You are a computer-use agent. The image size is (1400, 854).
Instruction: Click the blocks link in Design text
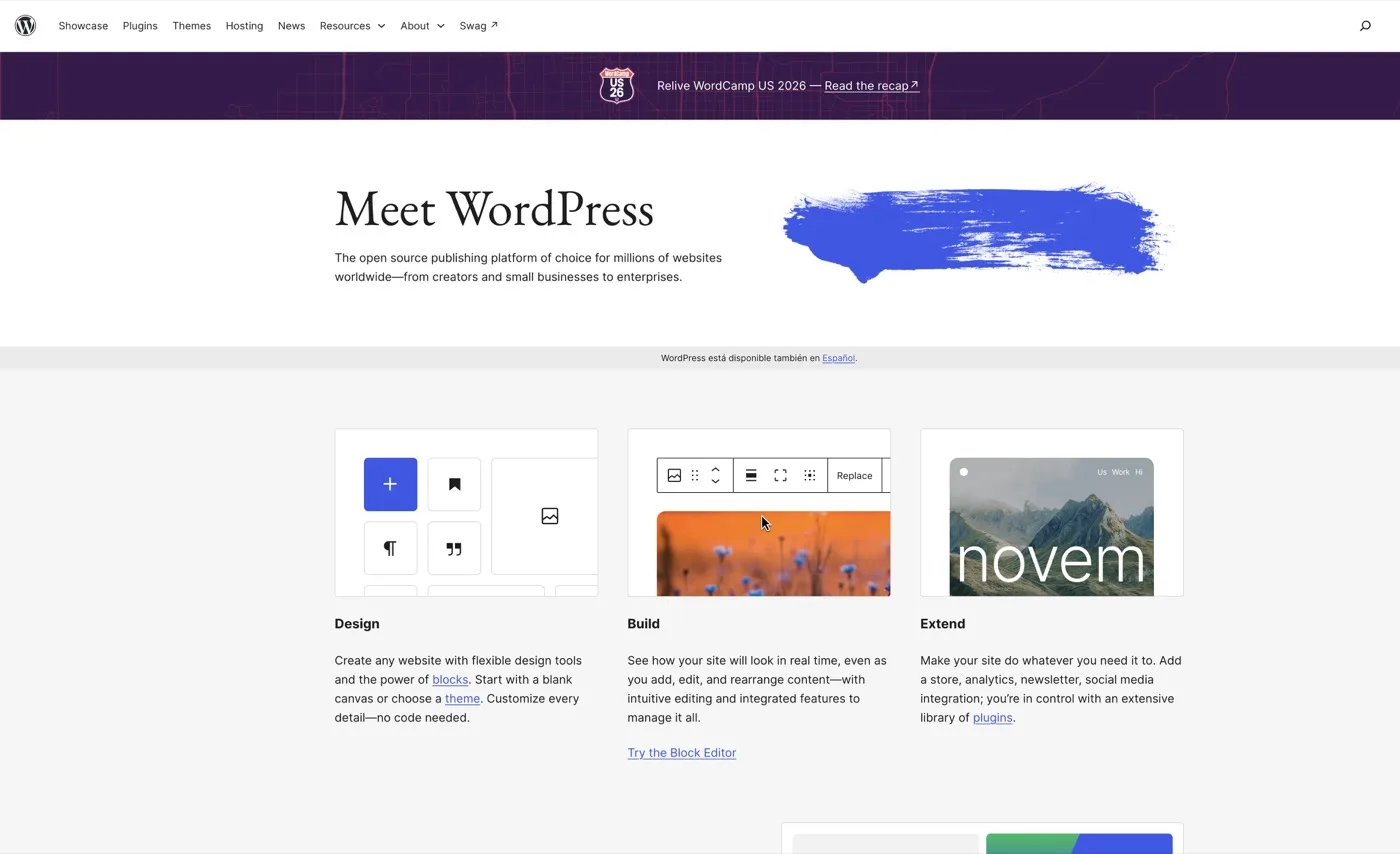(x=450, y=680)
